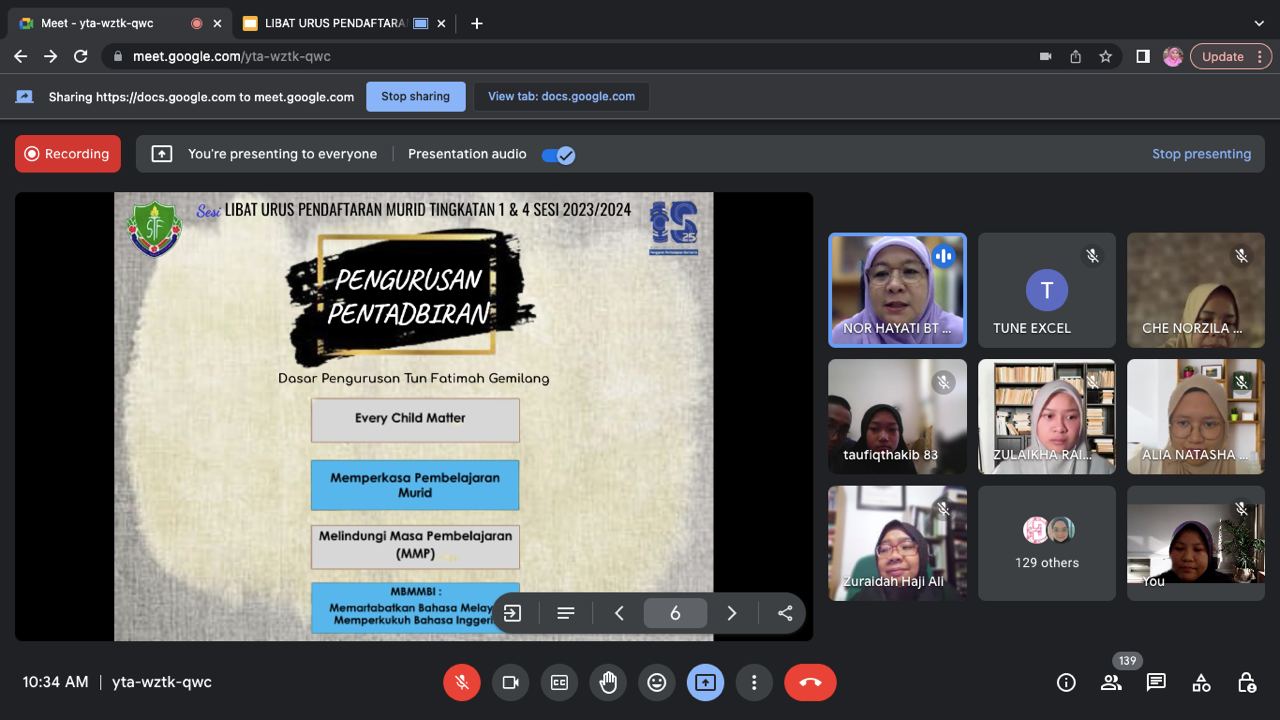
Task: Open the chat panel
Action: [x=1156, y=682]
